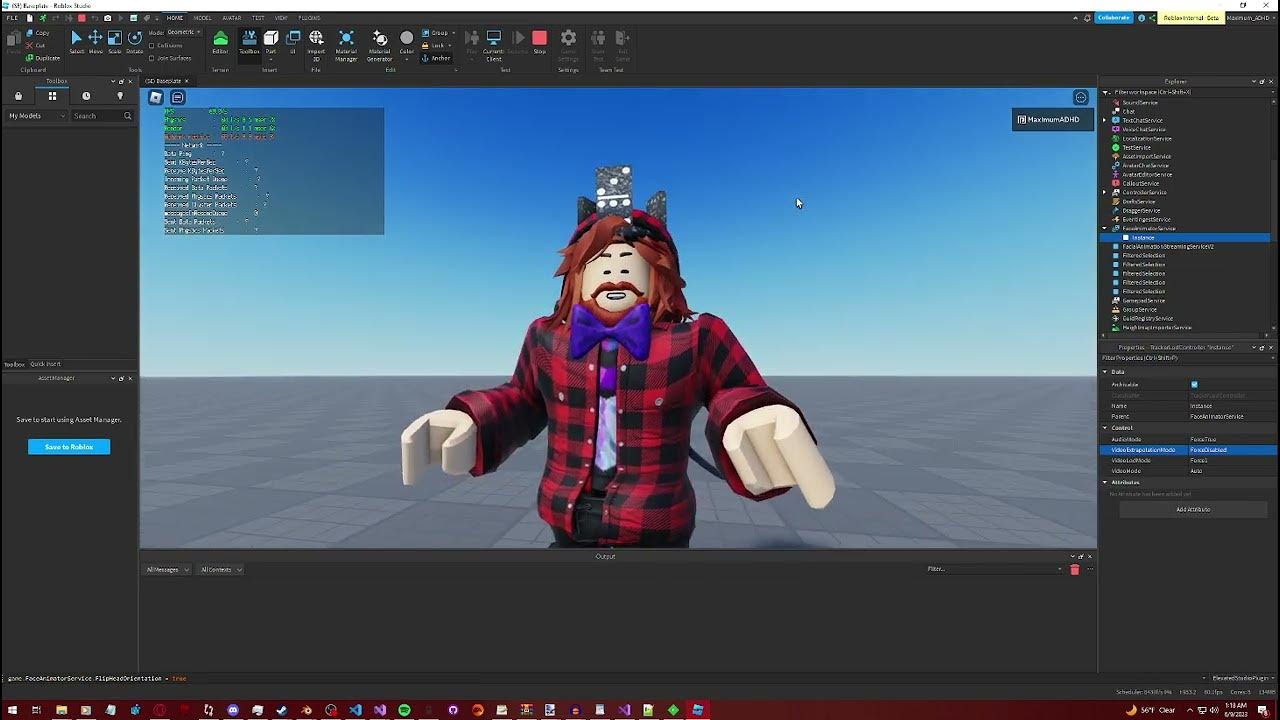The image size is (1280, 720).
Task: Click the Save to Roblox button
Action: (x=69, y=447)
